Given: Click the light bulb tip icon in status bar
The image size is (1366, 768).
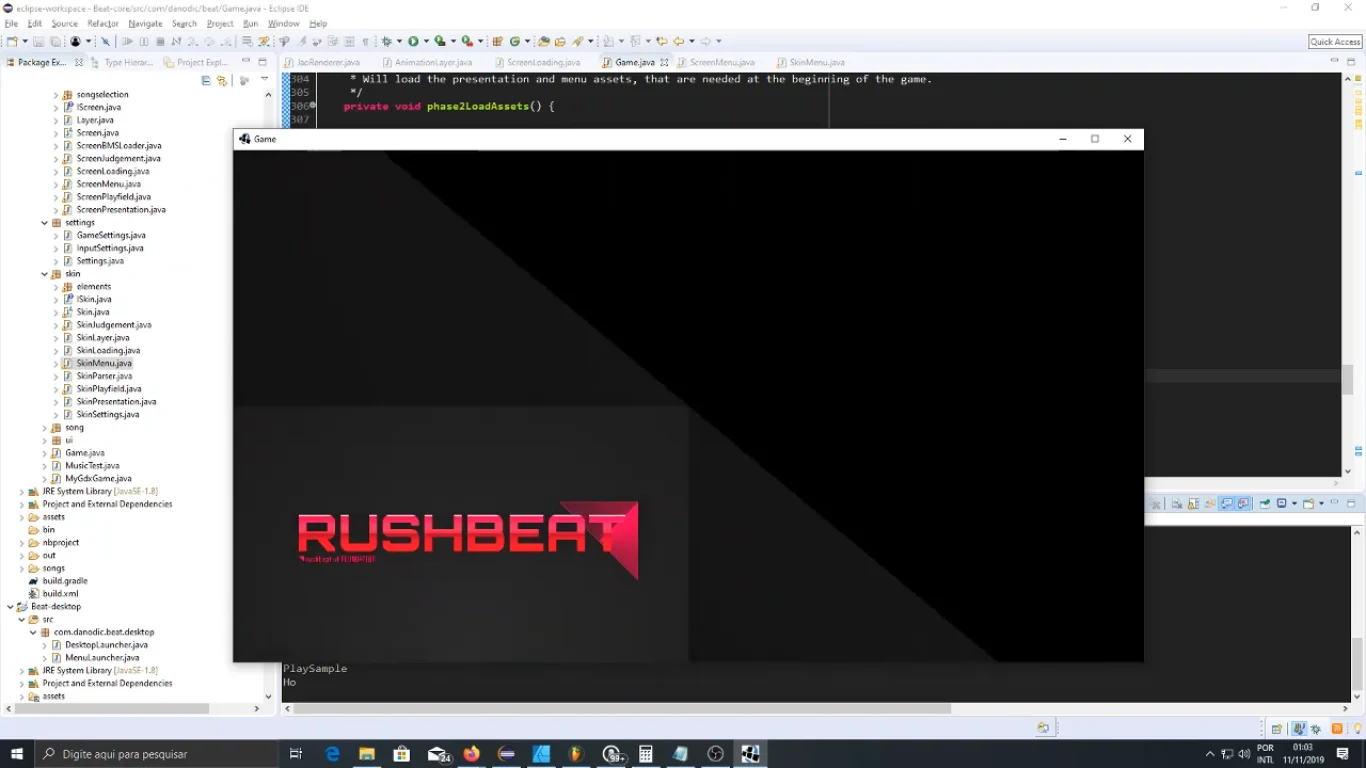Looking at the screenshot, I should coord(1357,729).
